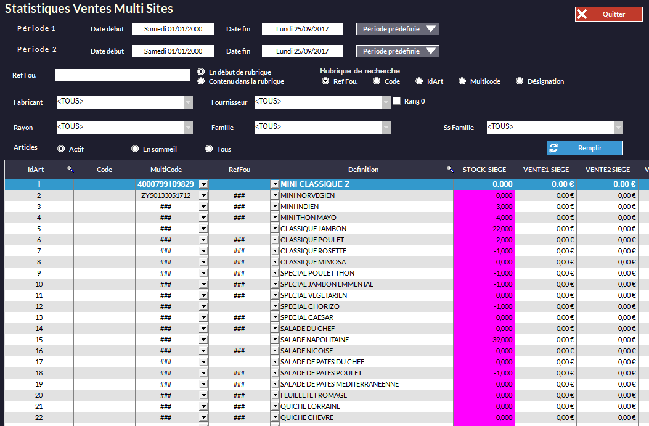The width and height of the screenshot is (649, 426).
Task: Open MultiCode dropdown arrow in first row
Action: (203, 185)
